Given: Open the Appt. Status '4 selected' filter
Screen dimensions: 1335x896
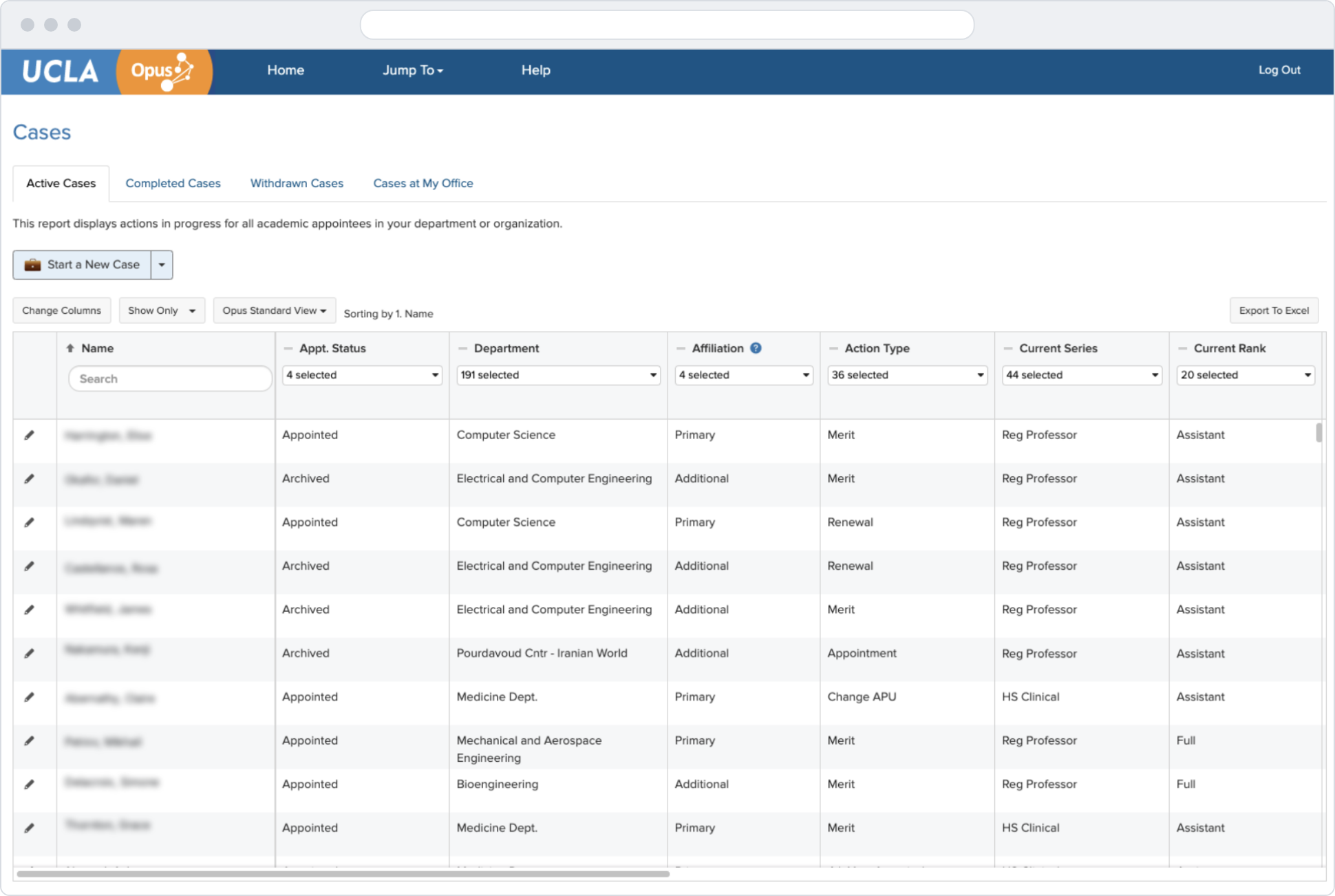Looking at the screenshot, I should [362, 375].
